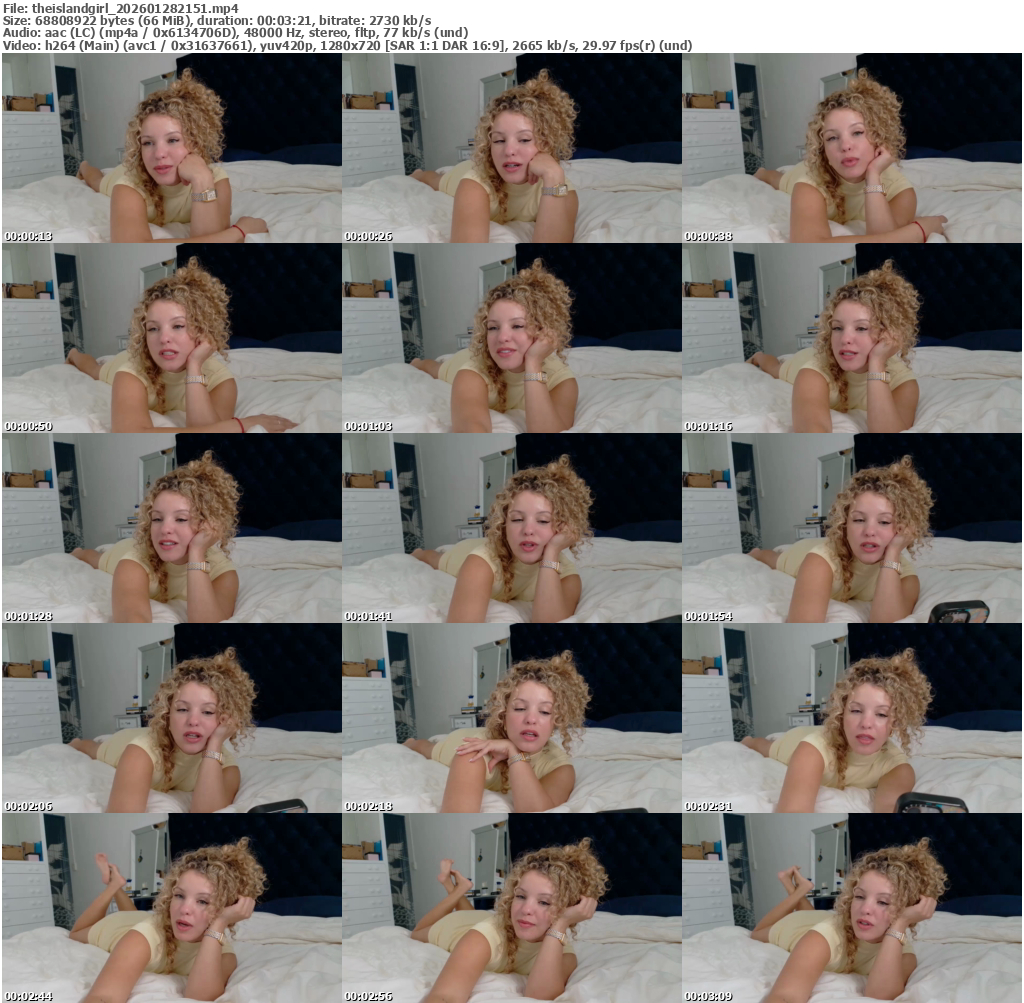Select the thumbnail stamped 00:02:06
Viewport: 1024px width, 1003px height.
click(x=171, y=718)
